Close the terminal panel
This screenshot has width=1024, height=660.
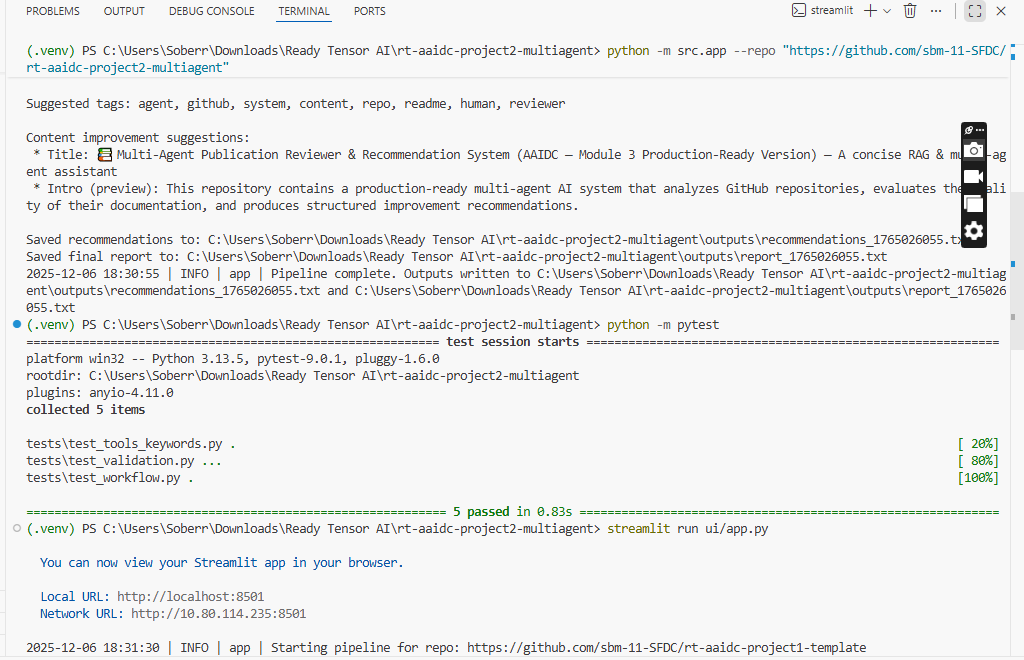1001,11
